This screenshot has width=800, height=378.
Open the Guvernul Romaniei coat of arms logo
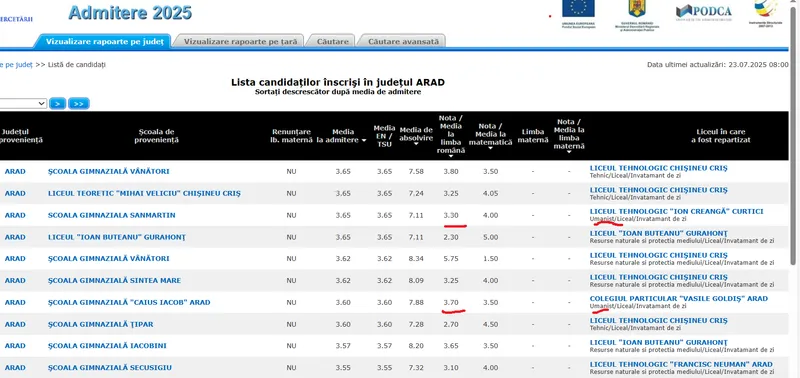click(636, 15)
